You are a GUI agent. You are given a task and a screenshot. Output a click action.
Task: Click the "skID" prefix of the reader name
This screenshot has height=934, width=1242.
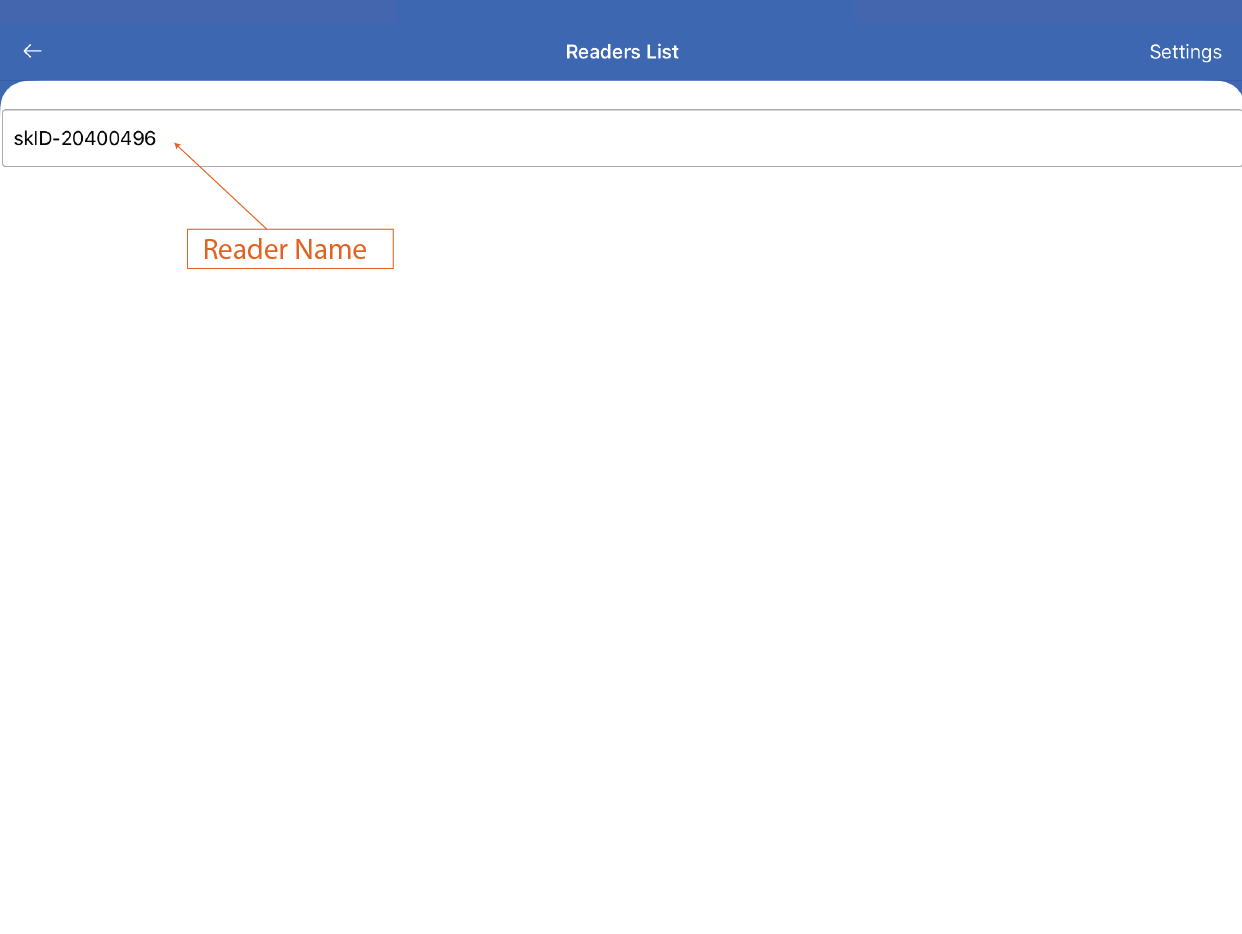pos(34,139)
